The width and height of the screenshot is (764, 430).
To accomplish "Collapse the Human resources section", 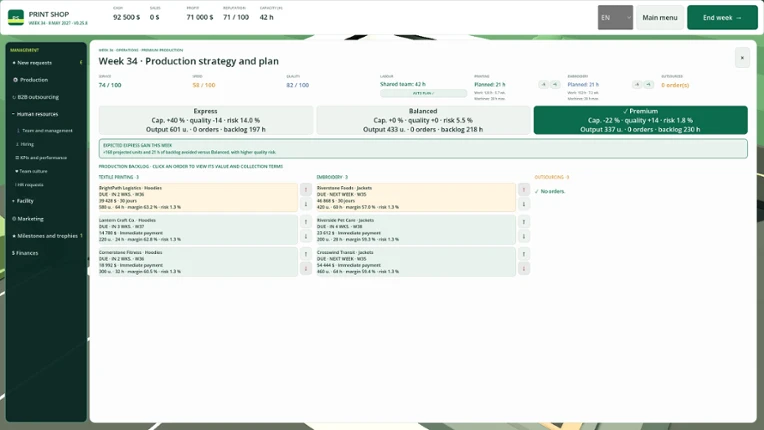I will 35,114.
